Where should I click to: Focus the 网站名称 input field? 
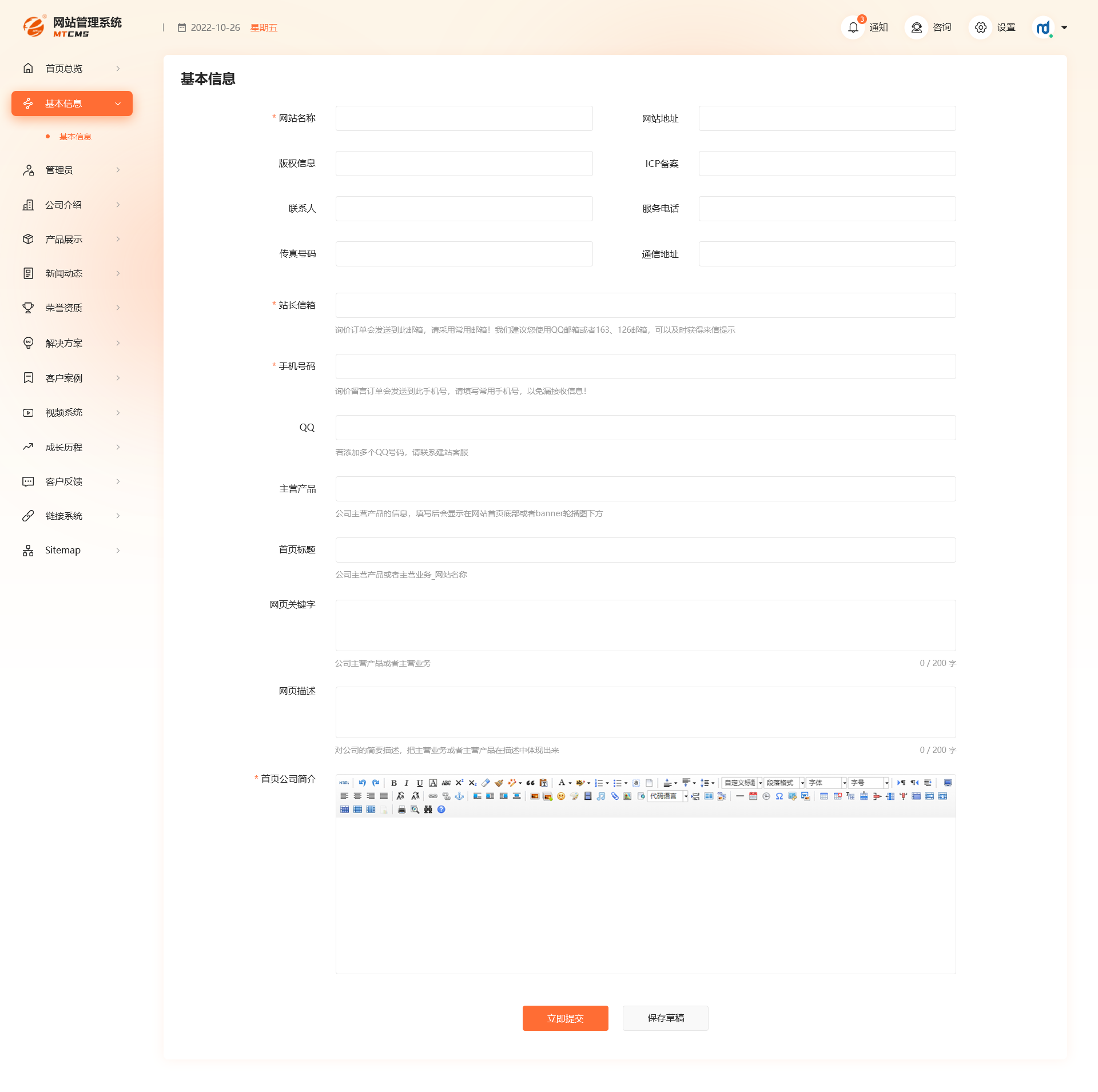click(464, 118)
